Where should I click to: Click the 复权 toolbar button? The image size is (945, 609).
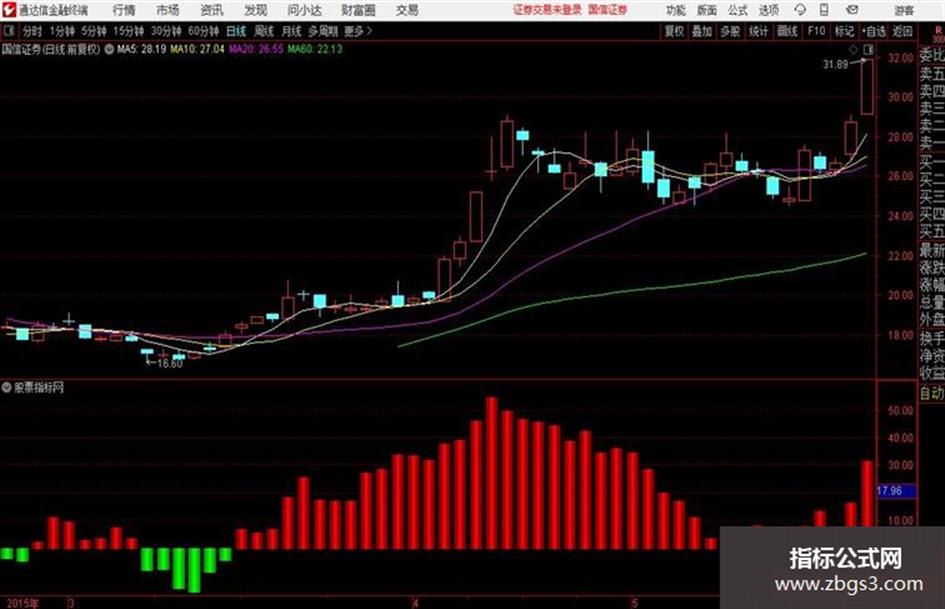click(x=674, y=31)
